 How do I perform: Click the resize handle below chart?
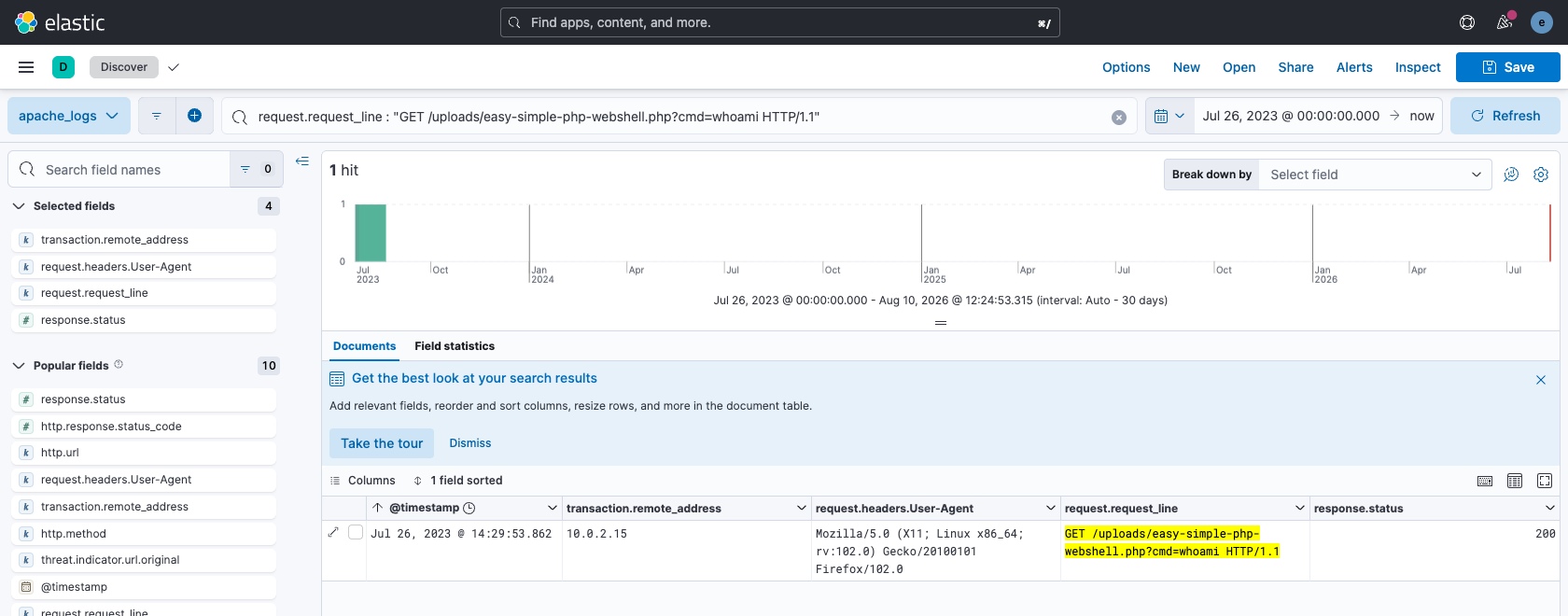[941, 323]
